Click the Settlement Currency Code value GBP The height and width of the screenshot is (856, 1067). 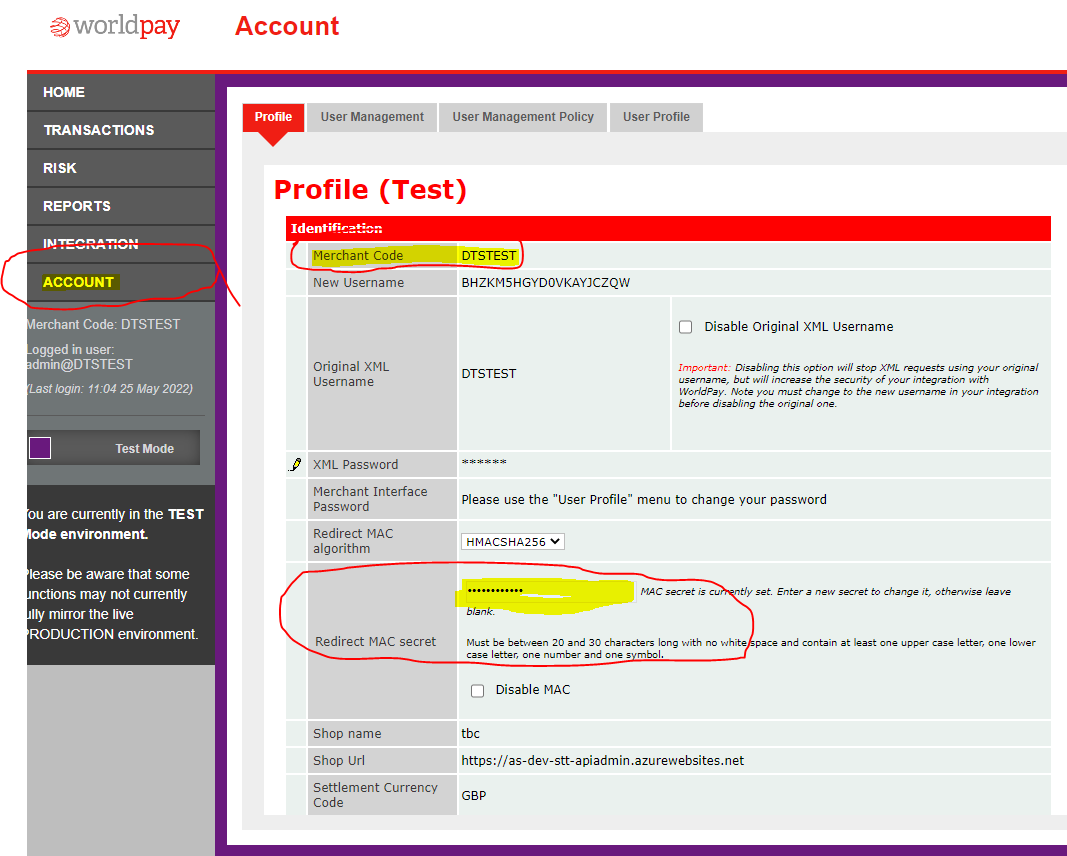tap(474, 795)
